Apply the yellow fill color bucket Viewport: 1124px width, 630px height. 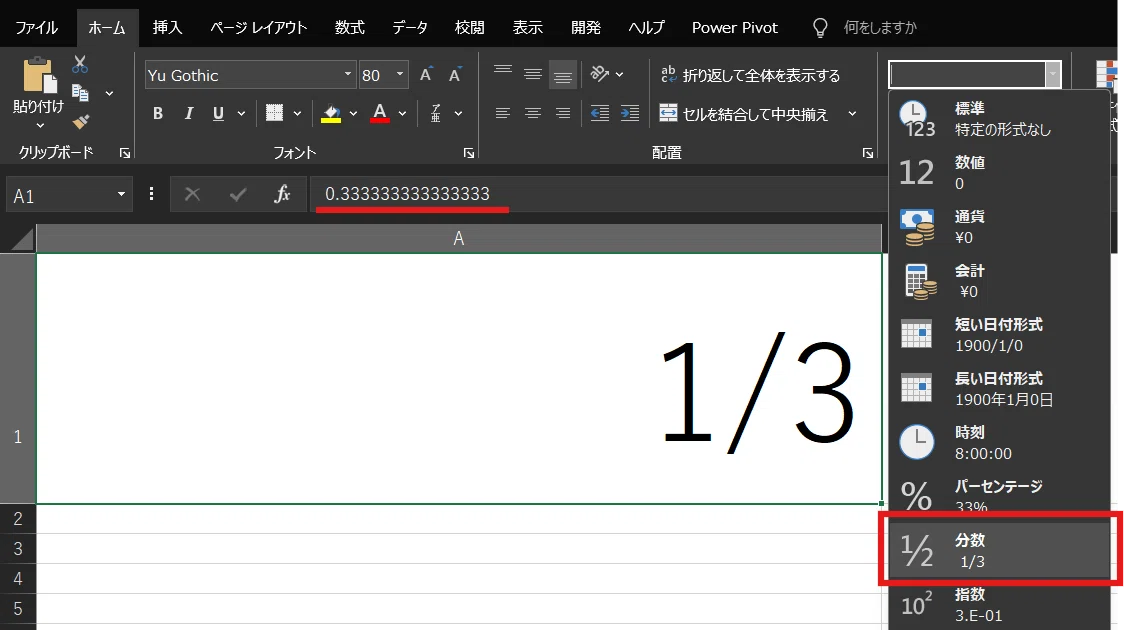pyautogui.click(x=330, y=113)
